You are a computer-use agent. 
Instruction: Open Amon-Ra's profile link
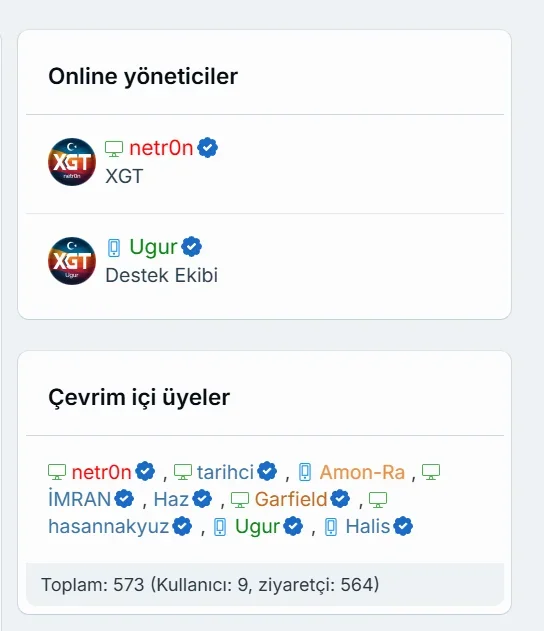[x=362, y=472]
